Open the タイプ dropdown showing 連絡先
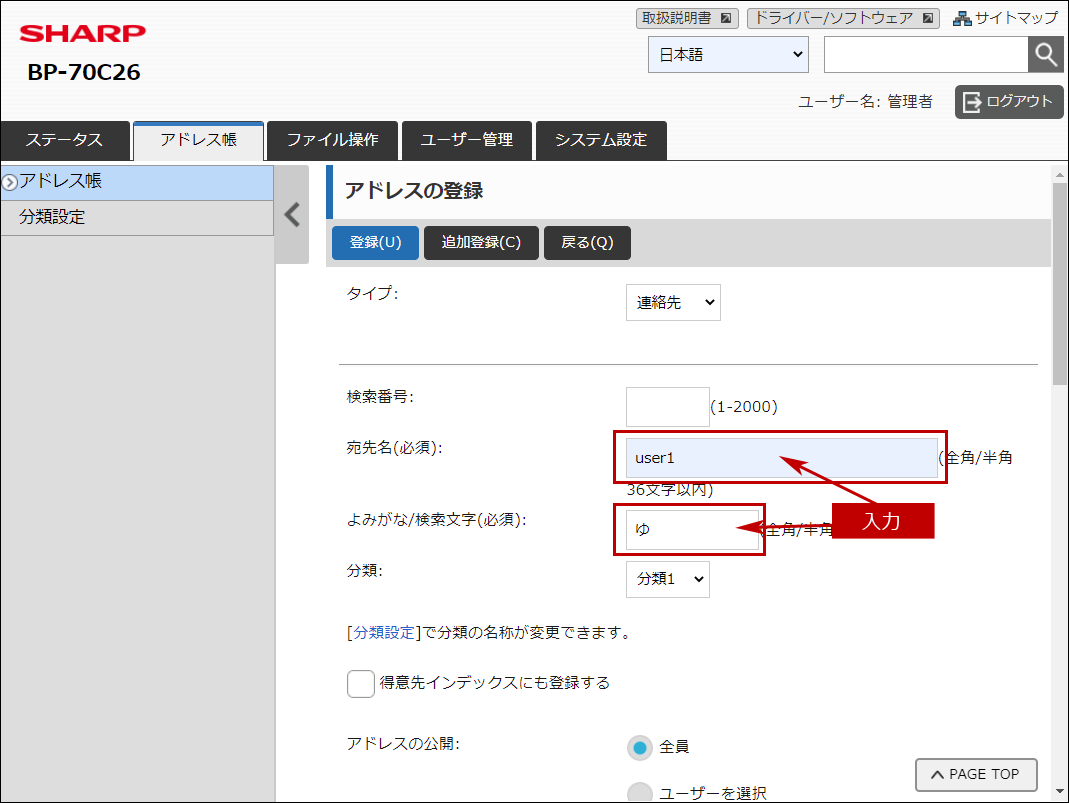The height and width of the screenshot is (803, 1069). (673, 303)
